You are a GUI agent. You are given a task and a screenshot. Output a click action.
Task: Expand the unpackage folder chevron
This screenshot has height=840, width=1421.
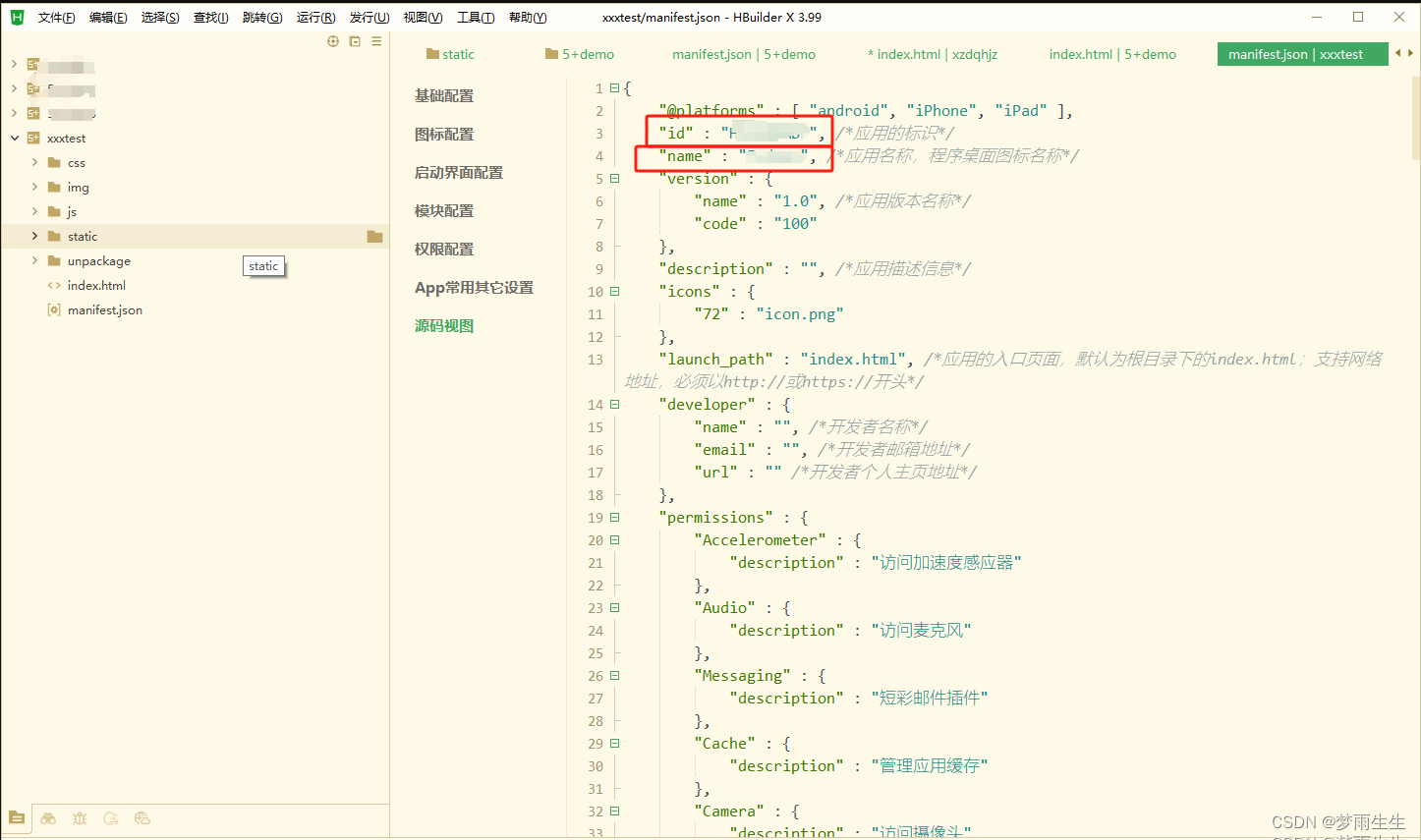tap(35, 260)
